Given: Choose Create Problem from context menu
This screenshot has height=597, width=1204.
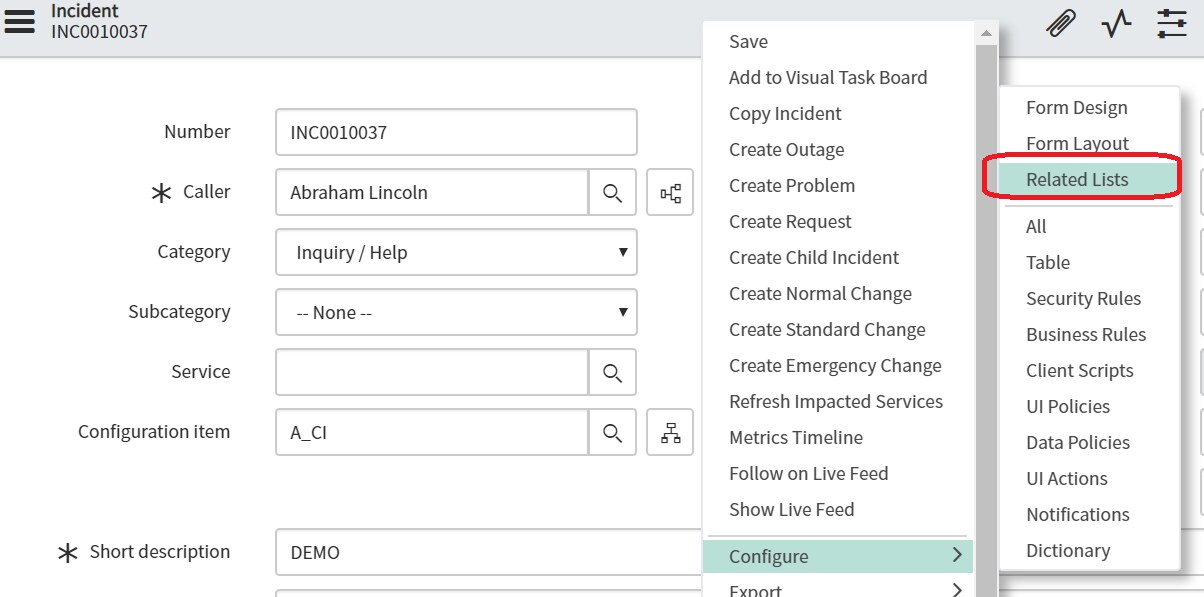Looking at the screenshot, I should tap(792, 186).
